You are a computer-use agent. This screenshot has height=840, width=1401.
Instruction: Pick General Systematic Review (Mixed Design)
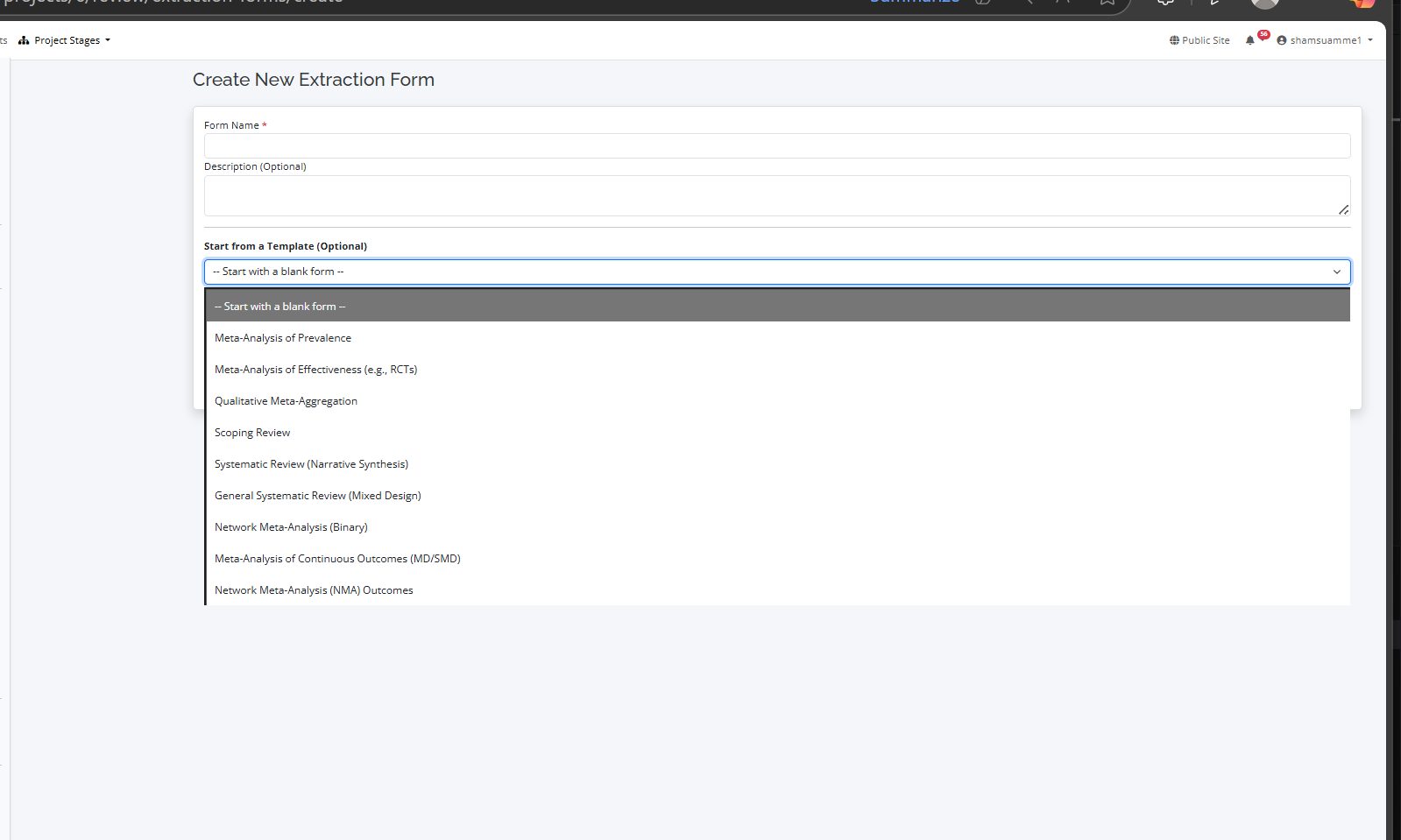(x=317, y=496)
